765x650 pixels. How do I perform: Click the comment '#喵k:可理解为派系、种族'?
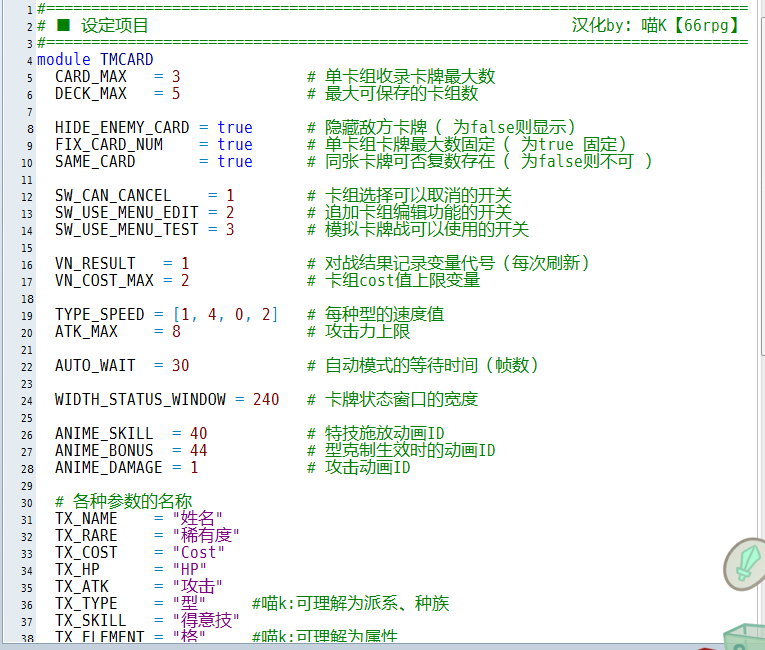tap(350, 604)
